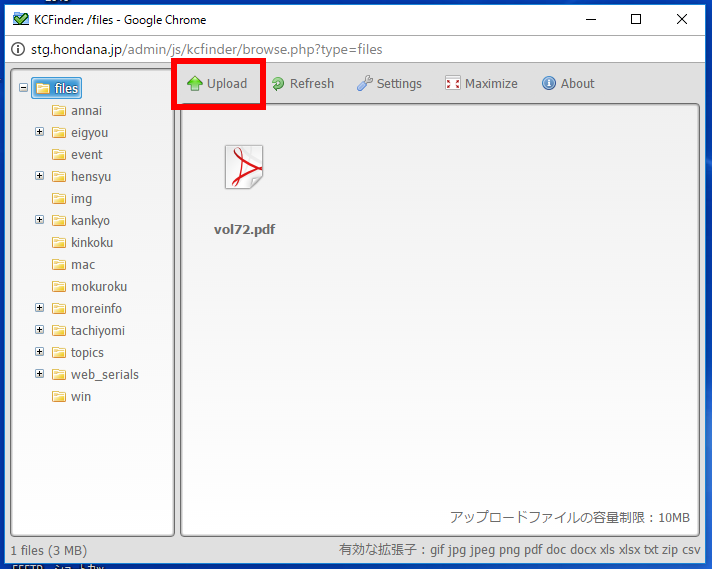The image size is (712, 569).
Task: Open the win folder
Action: tap(80, 397)
